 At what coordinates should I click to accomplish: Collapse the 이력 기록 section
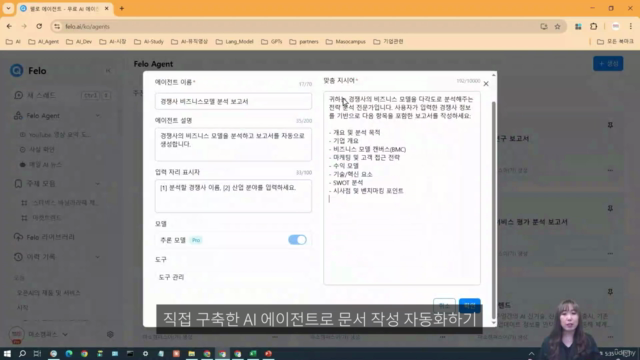click(x=98, y=257)
